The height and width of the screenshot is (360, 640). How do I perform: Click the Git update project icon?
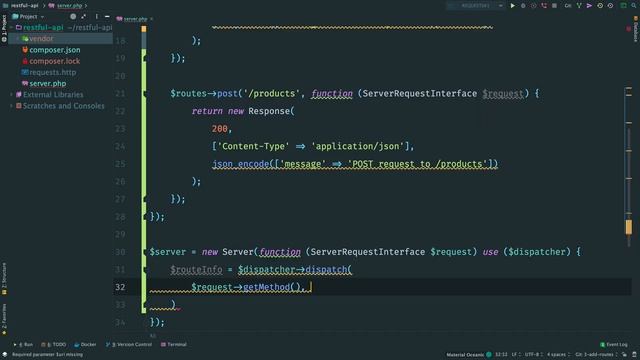click(568, 6)
